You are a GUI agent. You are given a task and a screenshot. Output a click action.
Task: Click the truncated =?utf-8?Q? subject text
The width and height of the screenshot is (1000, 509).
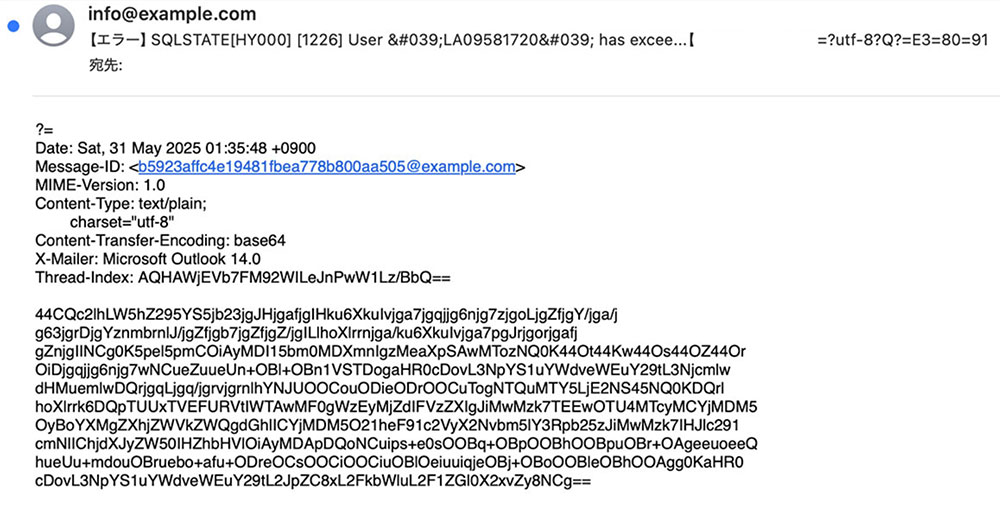[x=902, y=41]
